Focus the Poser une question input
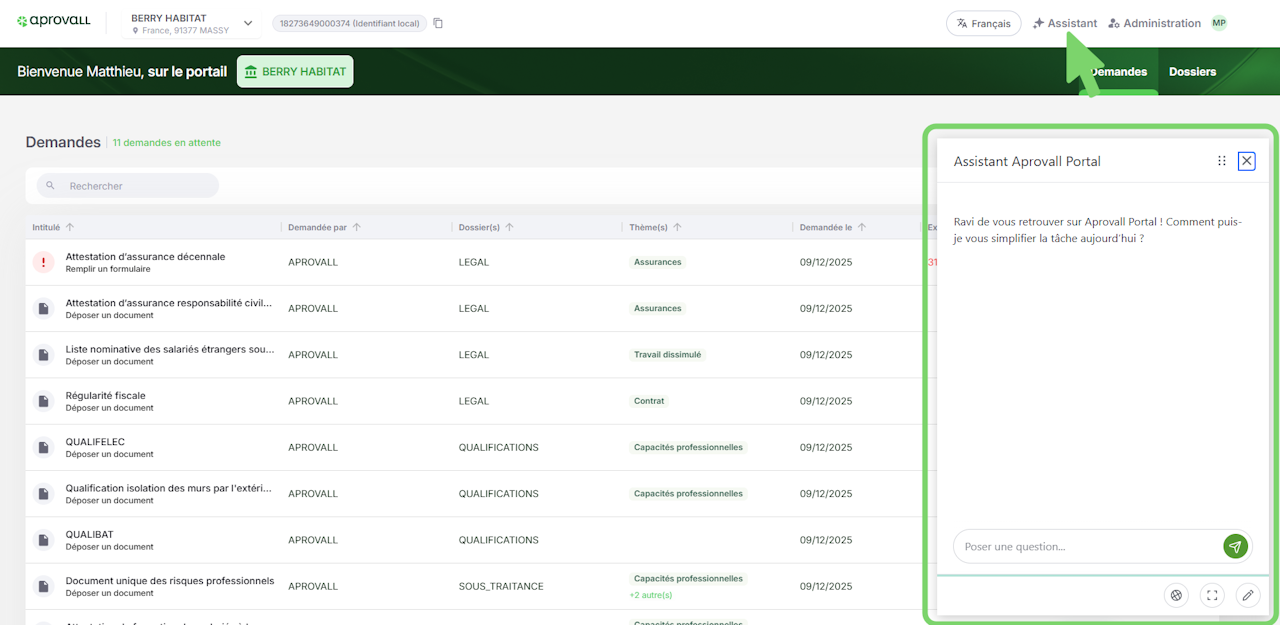Image resolution: width=1280 pixels, height=625 pixels. coord(1085,547)
